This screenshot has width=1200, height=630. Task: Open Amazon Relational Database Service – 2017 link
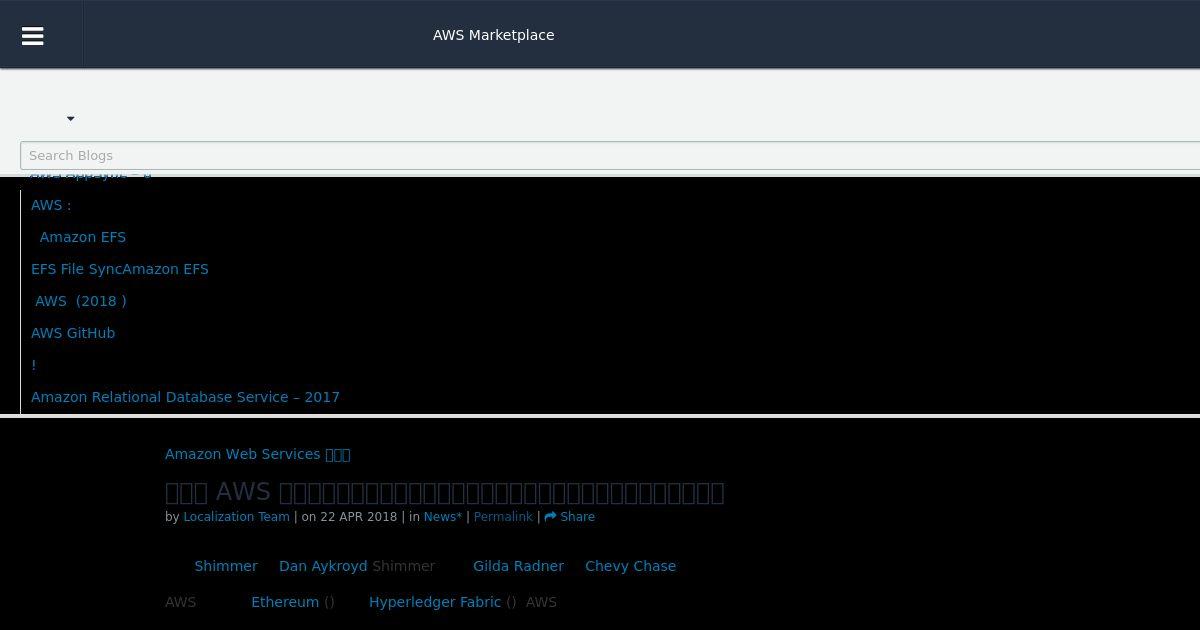[185, 397]
